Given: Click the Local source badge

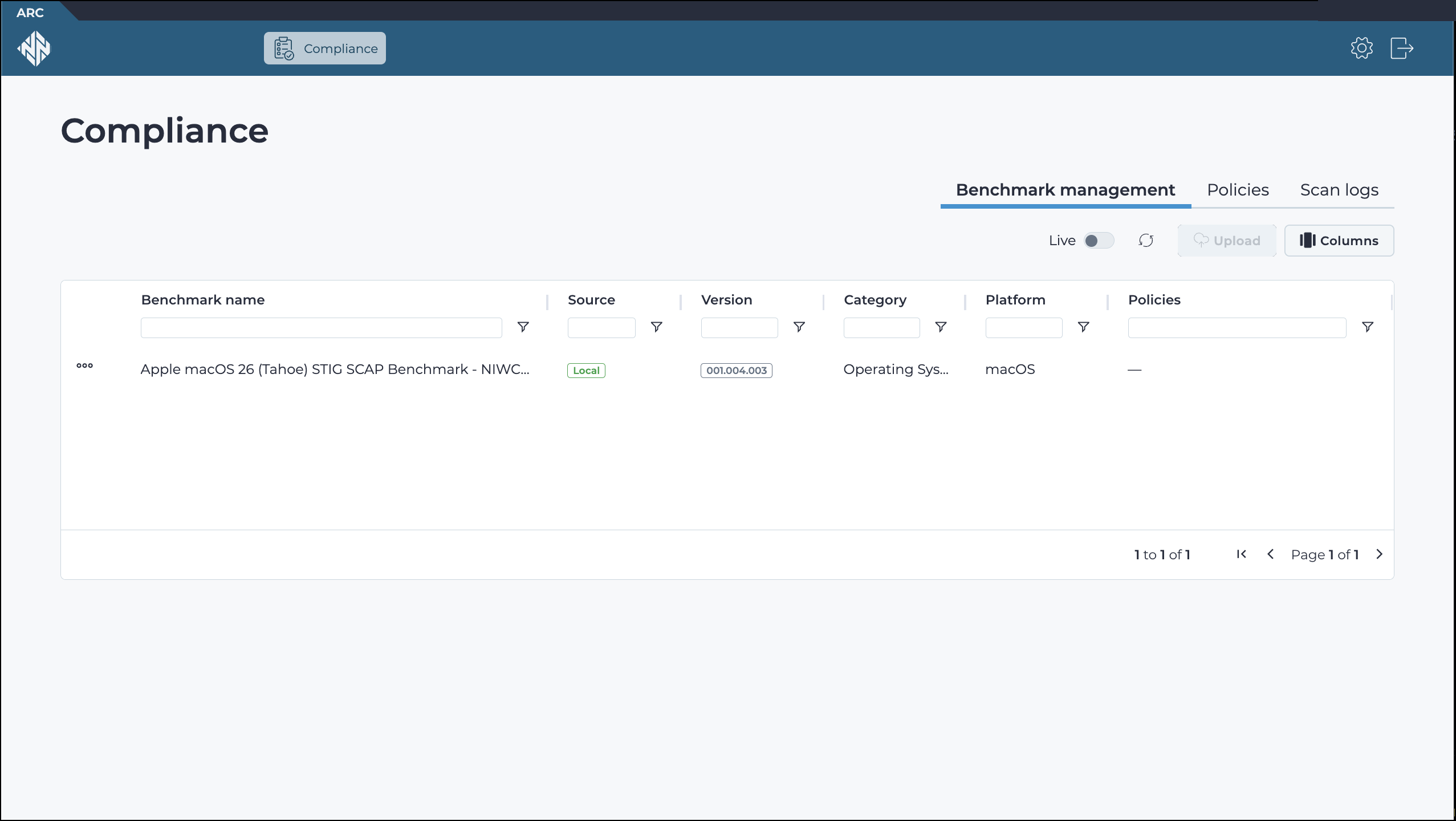Looking at the screenshot, I should pos(586,371).
